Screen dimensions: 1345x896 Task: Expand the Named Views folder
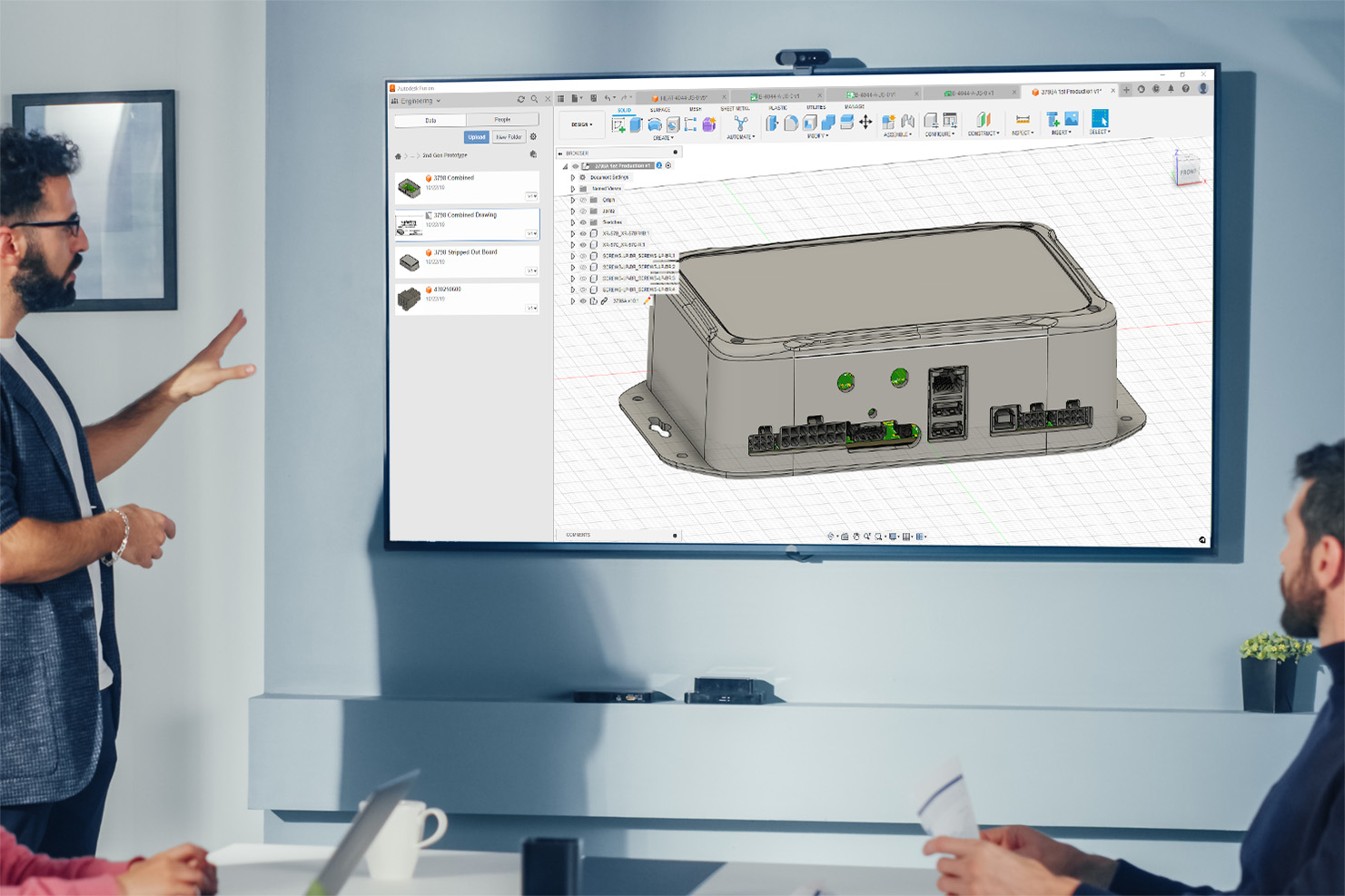pyautogui.click(x=572, y=189)
